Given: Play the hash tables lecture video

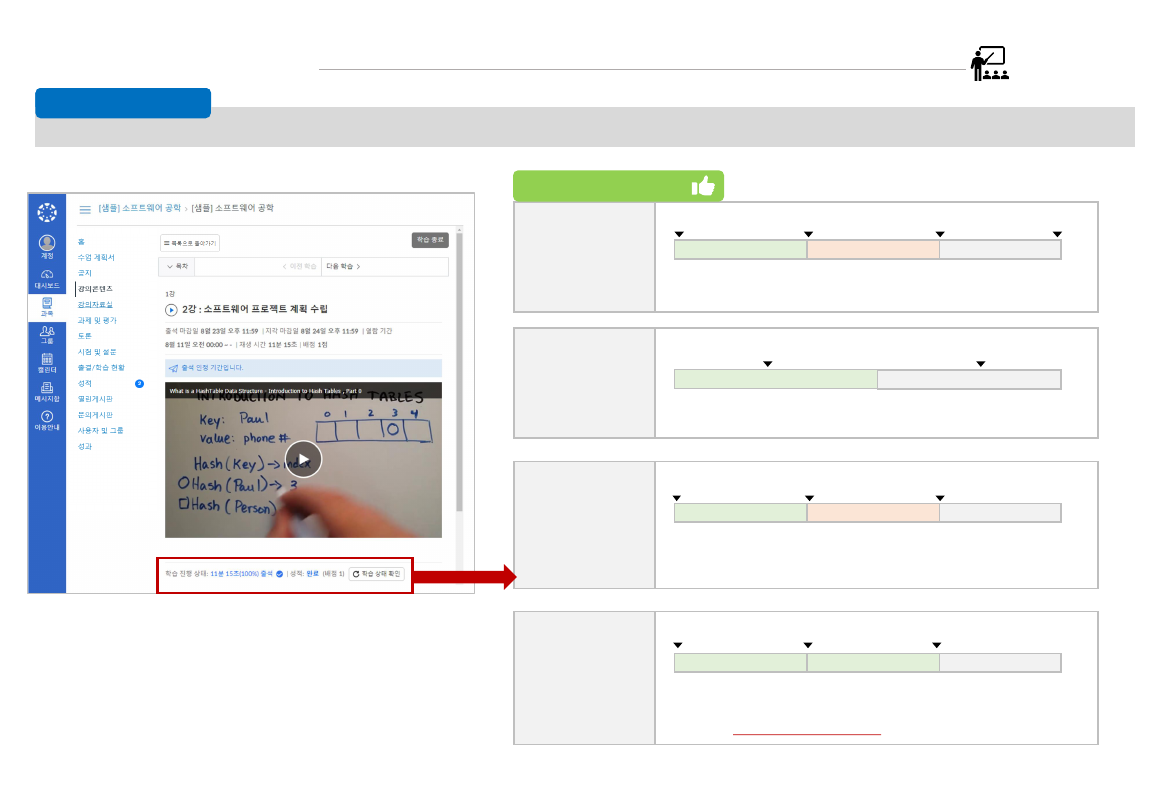Looking at the screenshot, I should pos(303,459).
